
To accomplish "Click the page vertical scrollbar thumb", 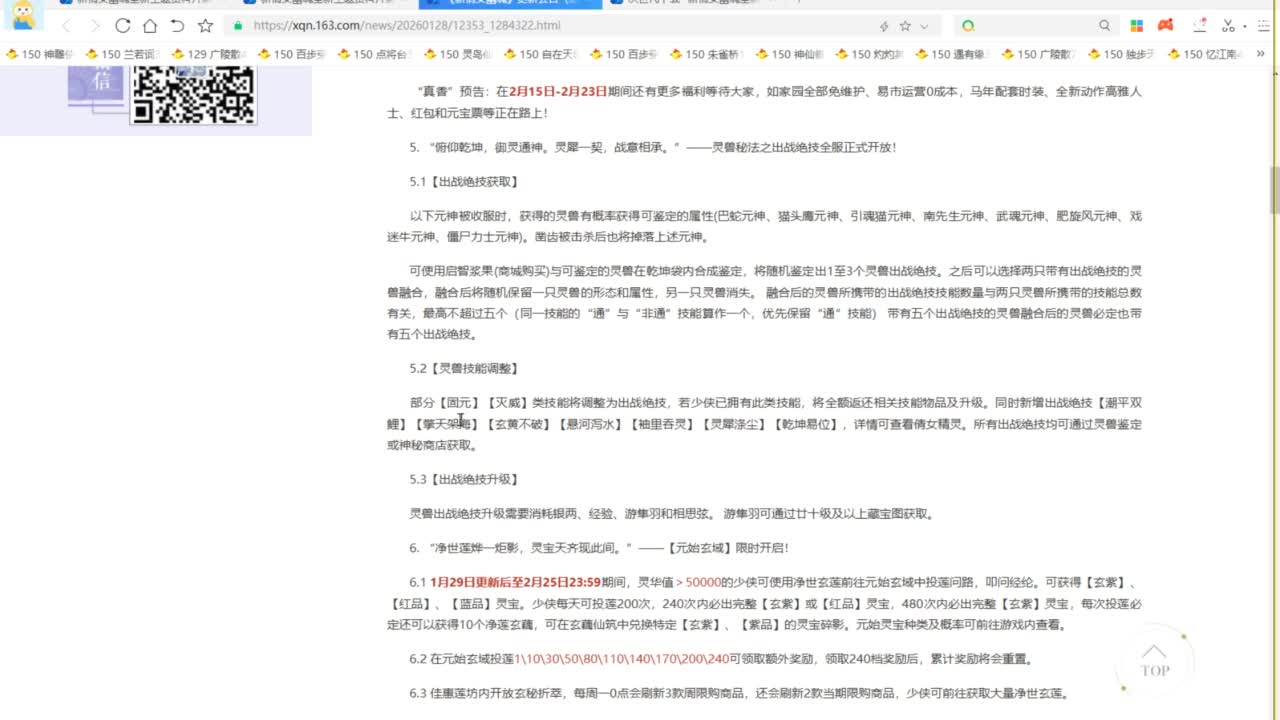I will click(x=1274, y=190).
